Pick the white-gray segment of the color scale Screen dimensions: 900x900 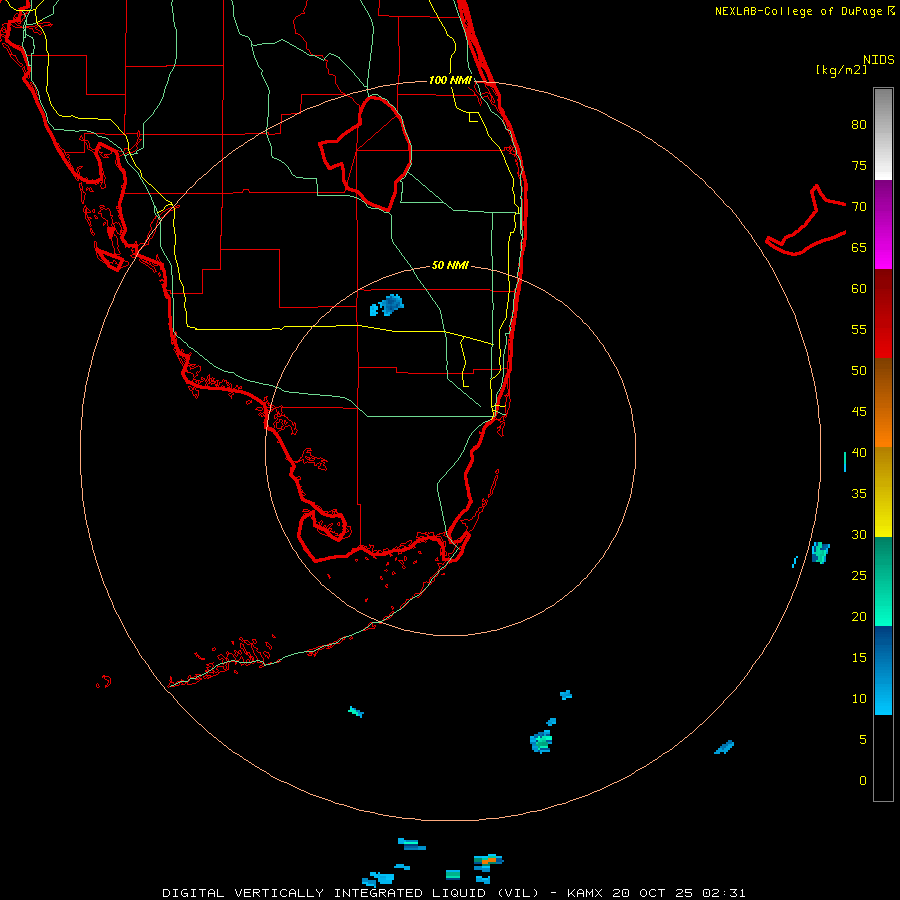point(883,134)
